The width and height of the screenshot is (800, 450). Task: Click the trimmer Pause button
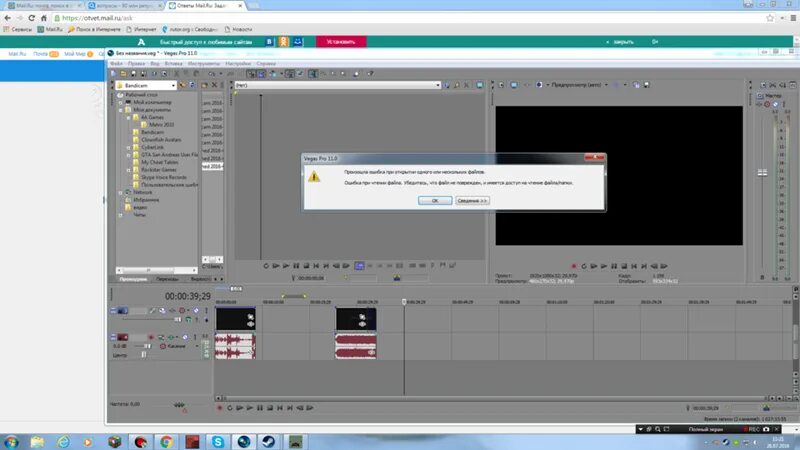[296, 266]
